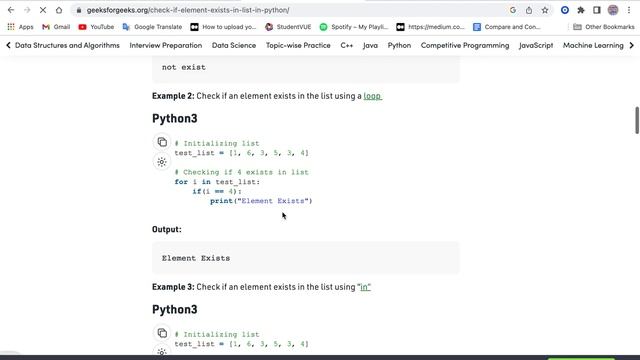This screenshot has height=360, width=640.
Task: Open the Chrome profile avatar
Action: point(613,10)
